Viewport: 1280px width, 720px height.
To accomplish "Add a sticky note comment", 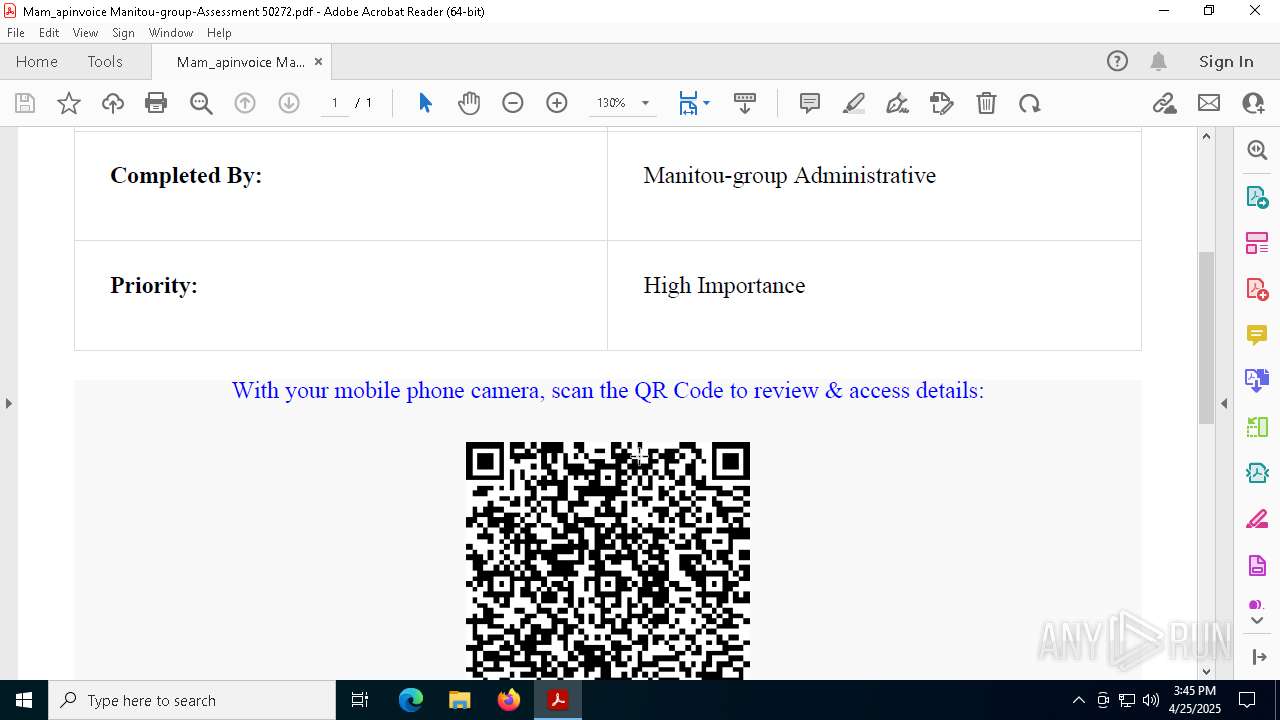I will click(810, 103).
